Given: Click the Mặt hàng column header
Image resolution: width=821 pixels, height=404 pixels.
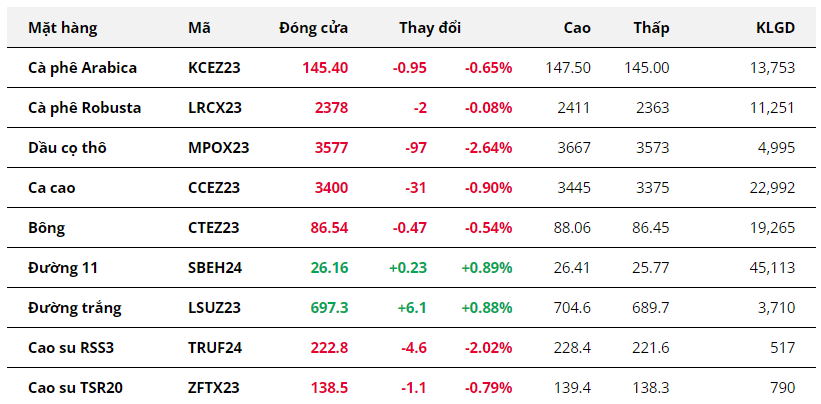Looking at the screenshot, I should coord(63,28).
